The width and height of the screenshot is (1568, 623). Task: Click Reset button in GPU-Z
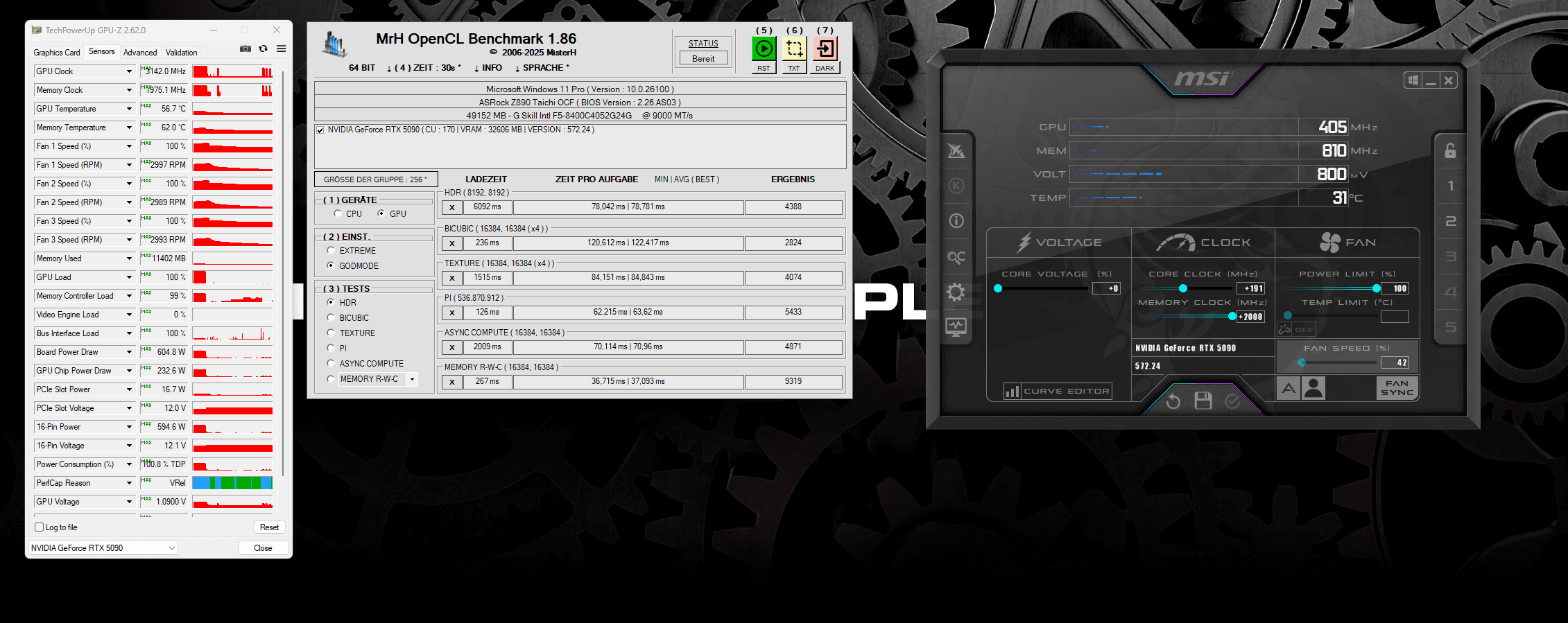(269, 527)
